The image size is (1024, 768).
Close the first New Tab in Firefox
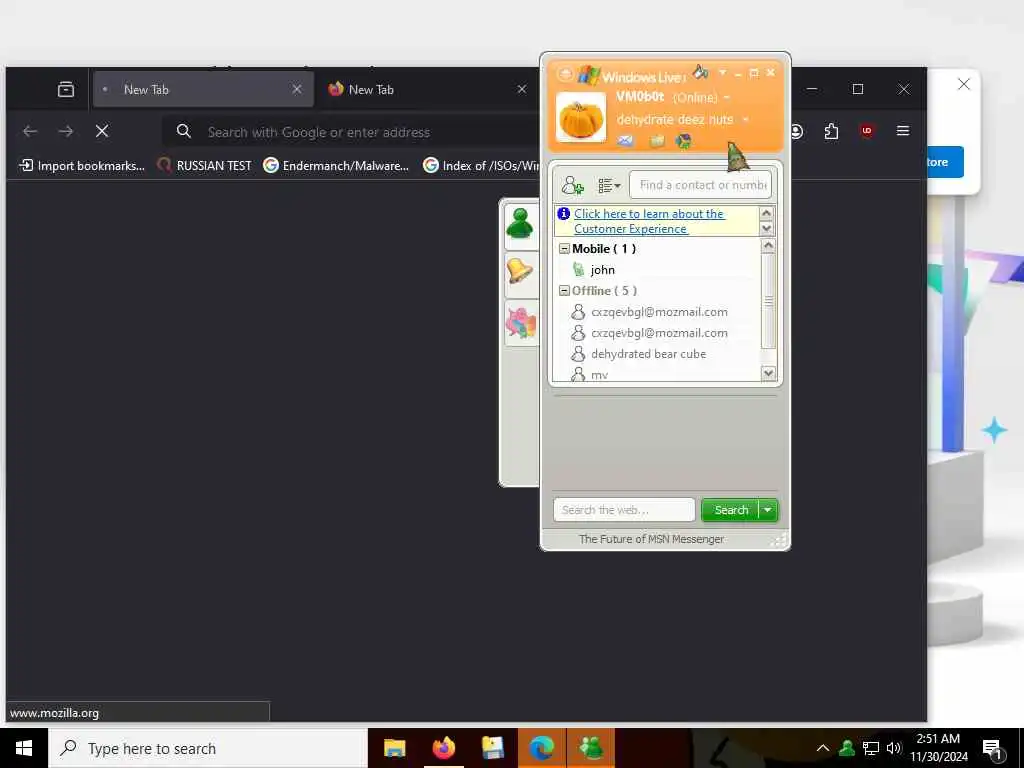(297, 89)
